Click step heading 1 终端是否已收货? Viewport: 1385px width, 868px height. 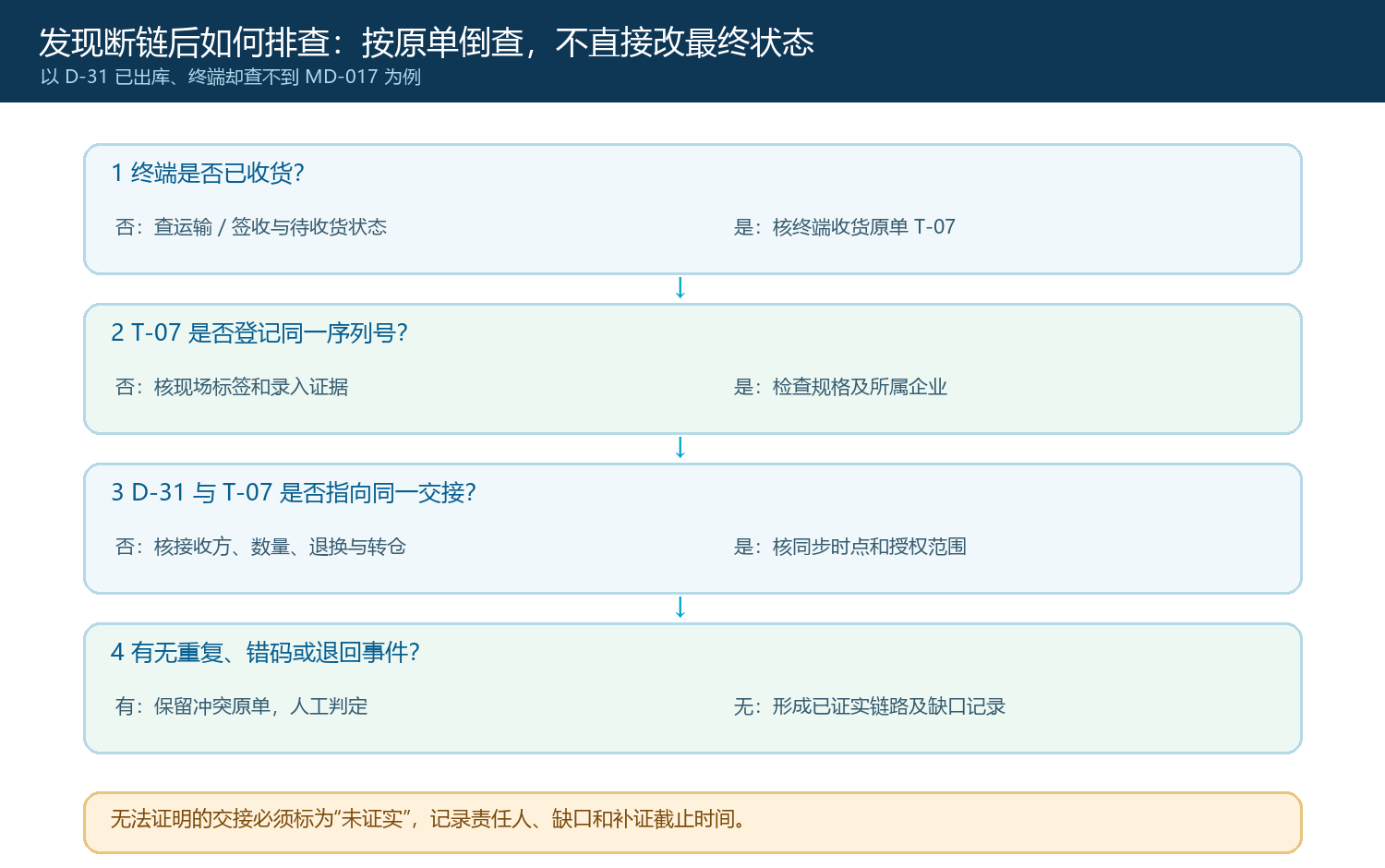pyautogui.click(x=208, y=173)
